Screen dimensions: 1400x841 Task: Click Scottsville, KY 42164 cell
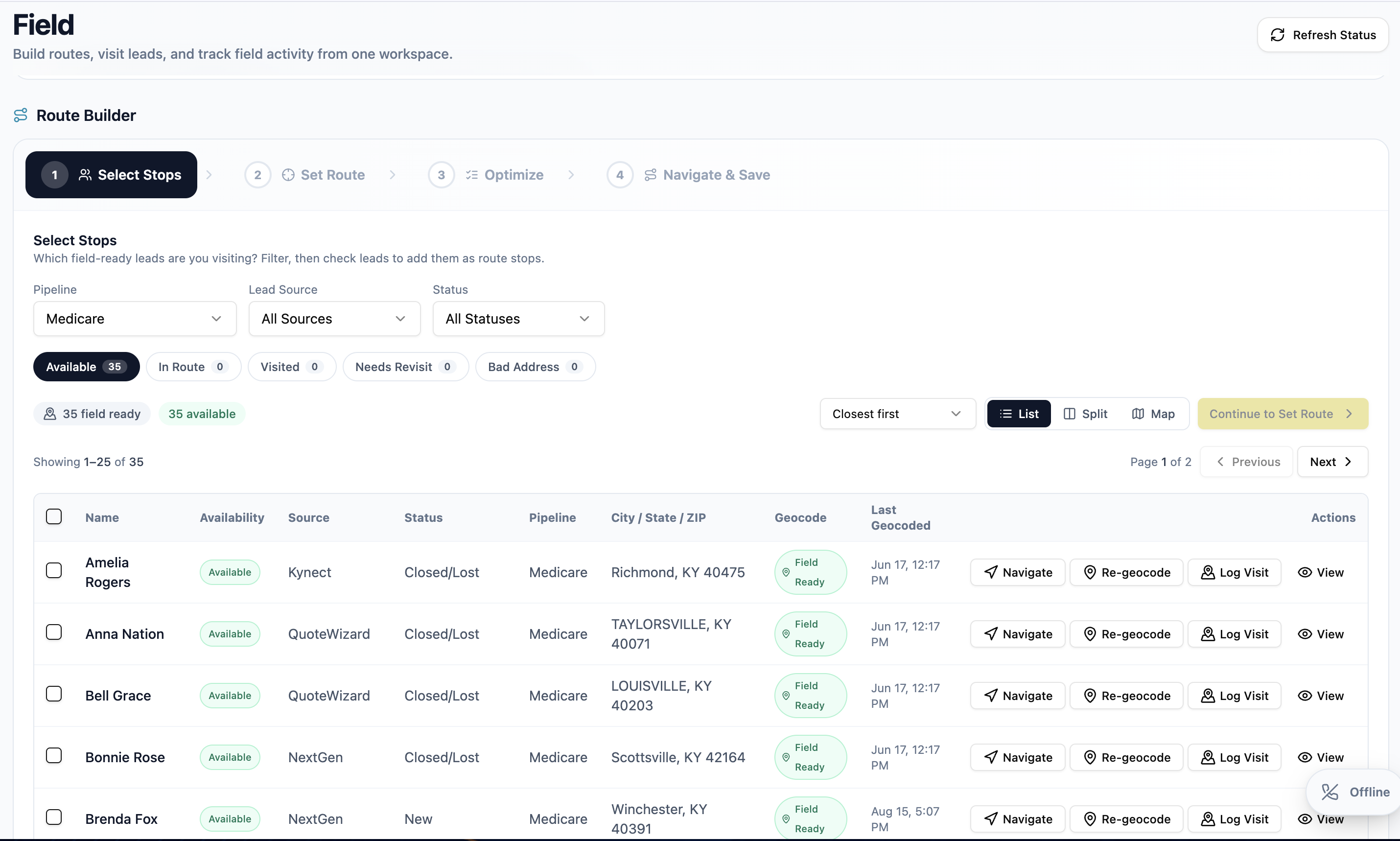click(x=677, y=758)
